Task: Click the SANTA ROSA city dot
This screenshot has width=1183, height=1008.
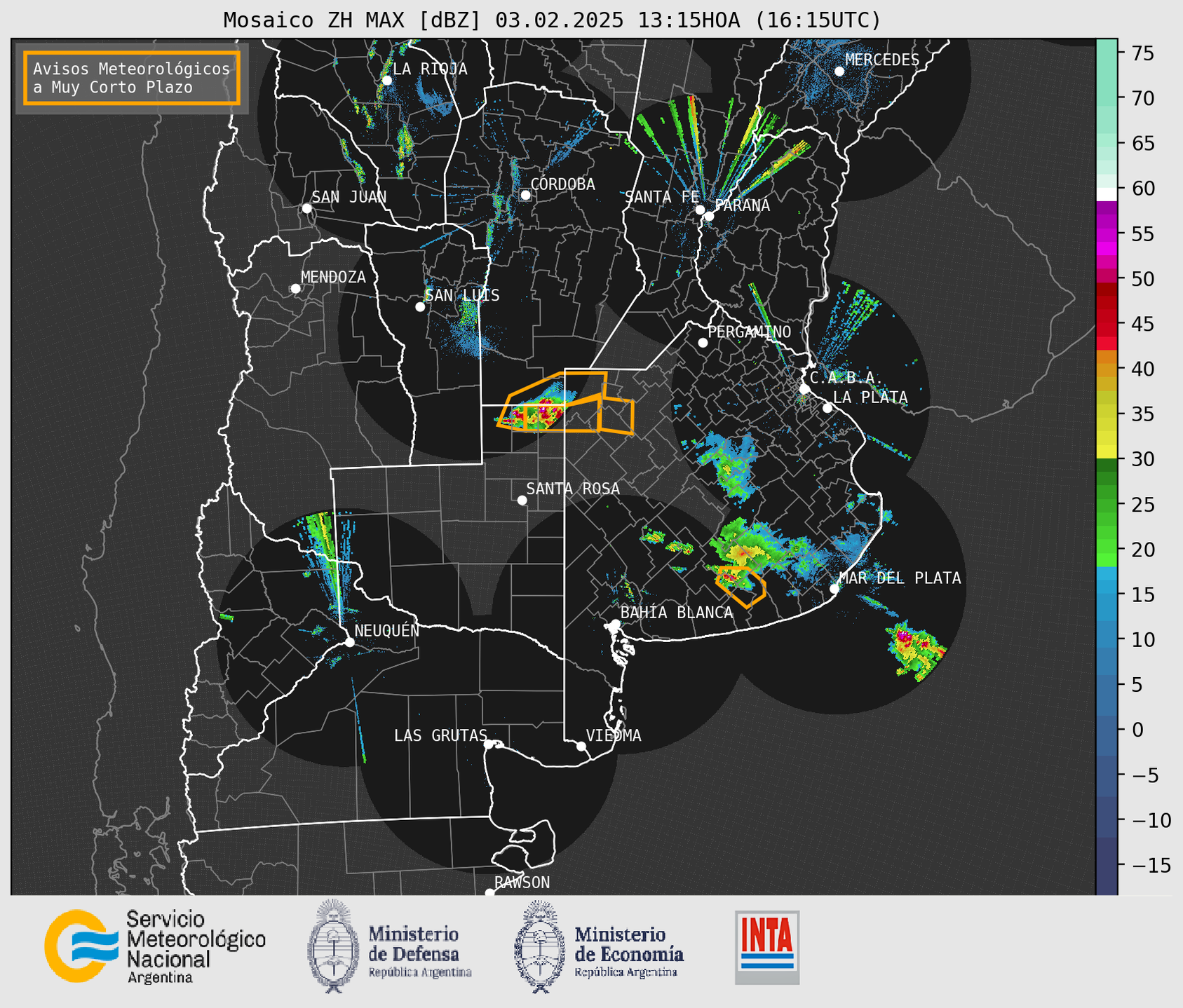Action: click(522, 500)
